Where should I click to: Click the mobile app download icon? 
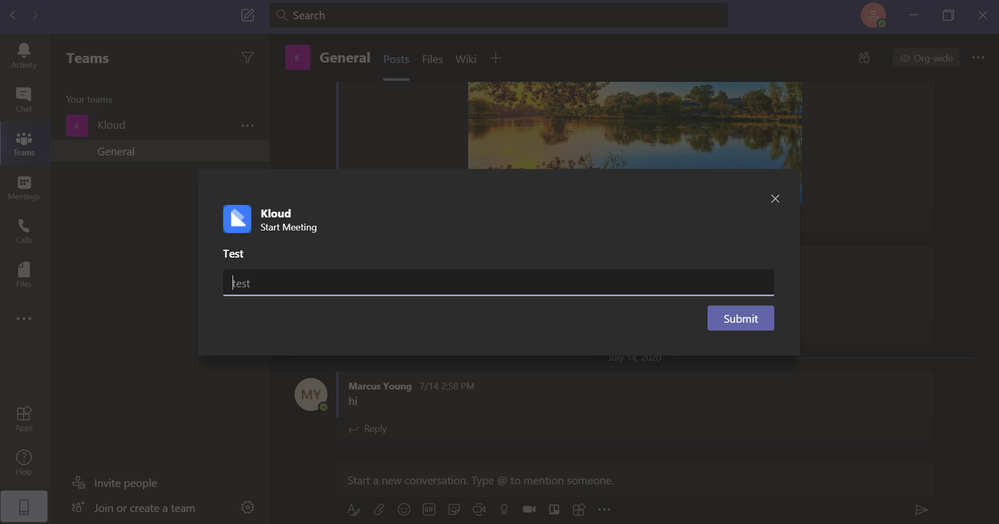pyautogui.click(x=24, y=507)
